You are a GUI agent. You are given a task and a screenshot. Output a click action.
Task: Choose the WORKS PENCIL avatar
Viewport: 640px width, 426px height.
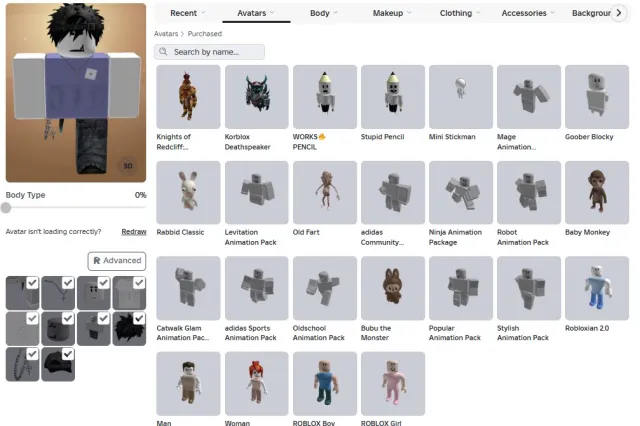pos(324,97)
